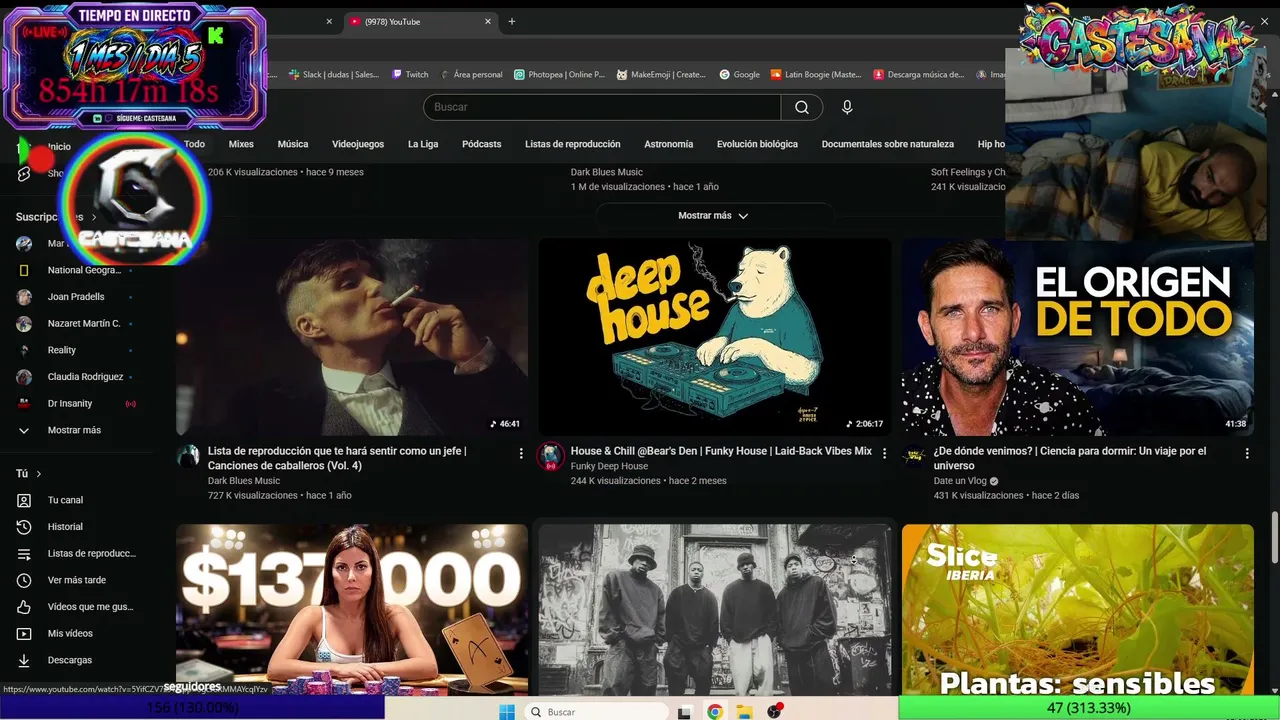Image resolution: width=1280 pixels, height=720 pixels.
Task: Click the Listas de reproducción playlist icon
Action: pos(24,554)
